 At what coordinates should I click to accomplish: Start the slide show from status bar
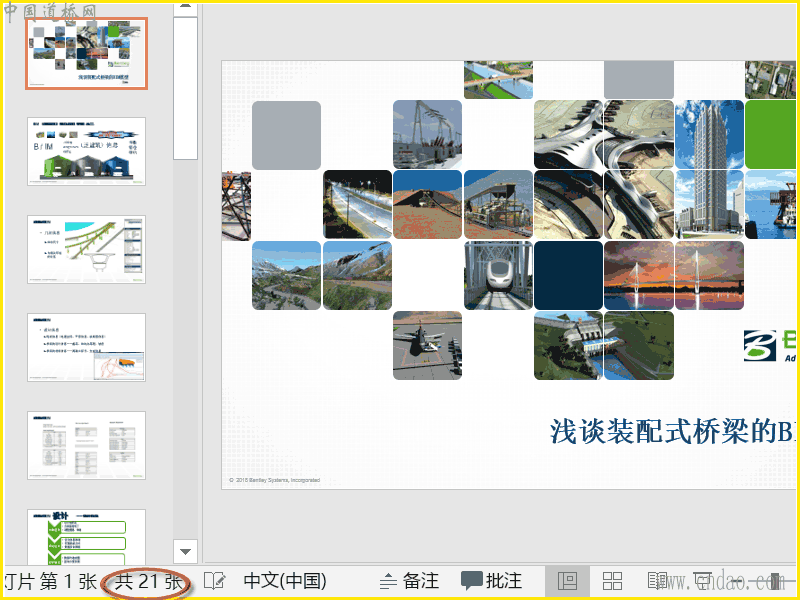(703, 581)
